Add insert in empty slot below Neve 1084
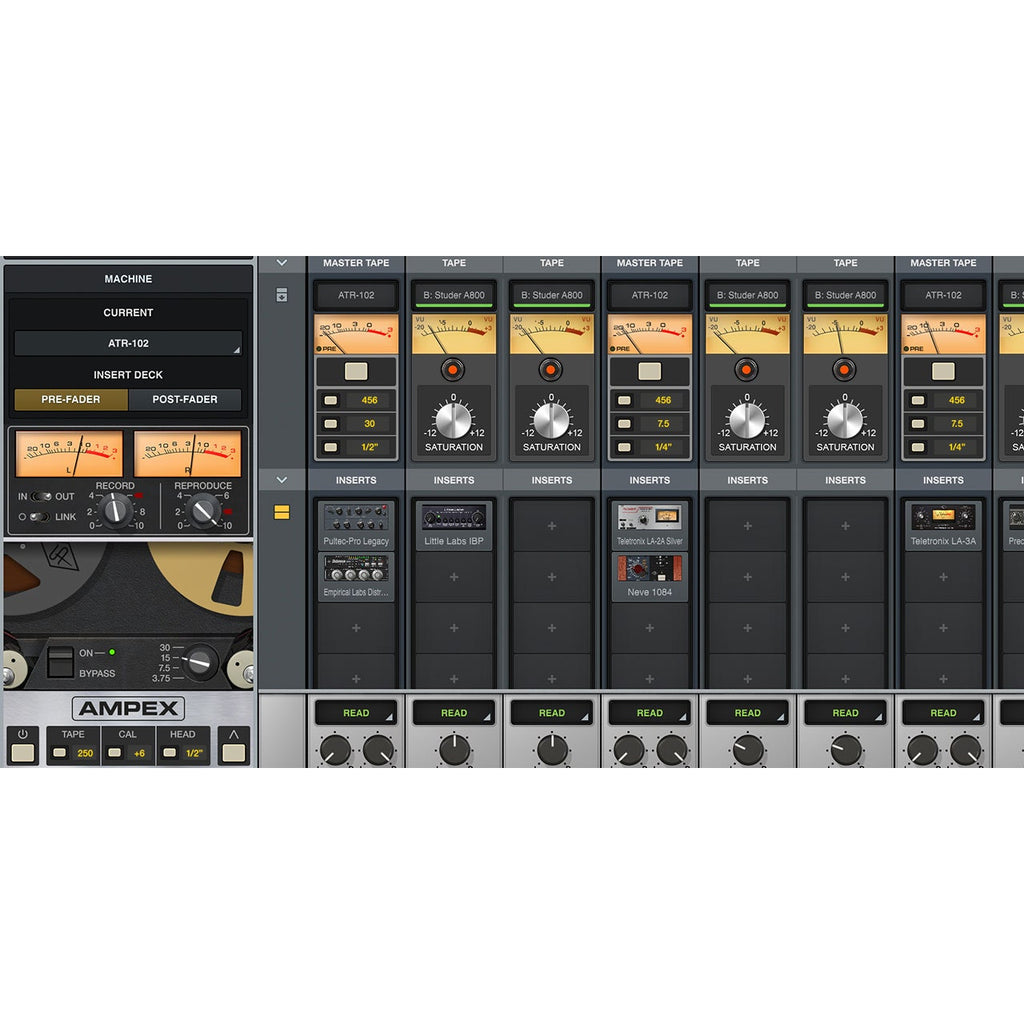The image size is (1024, 1024). click(x=650, y=628)
